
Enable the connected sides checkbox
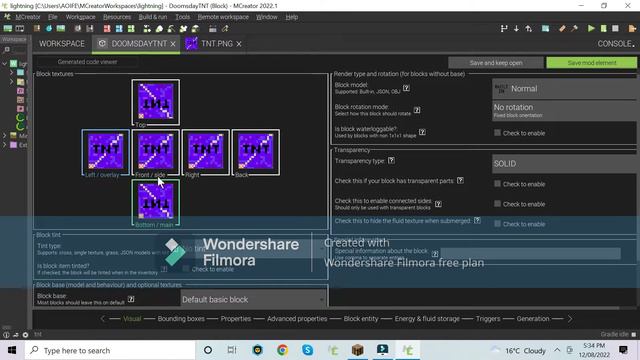pos(497,204)
